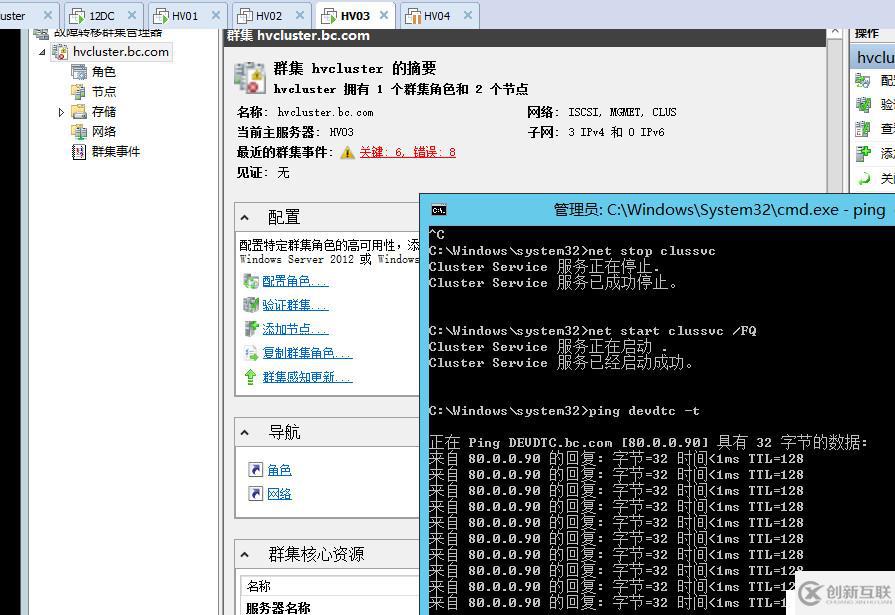
Task: Click the add node icon in actions pane
Action: (863, 154)
